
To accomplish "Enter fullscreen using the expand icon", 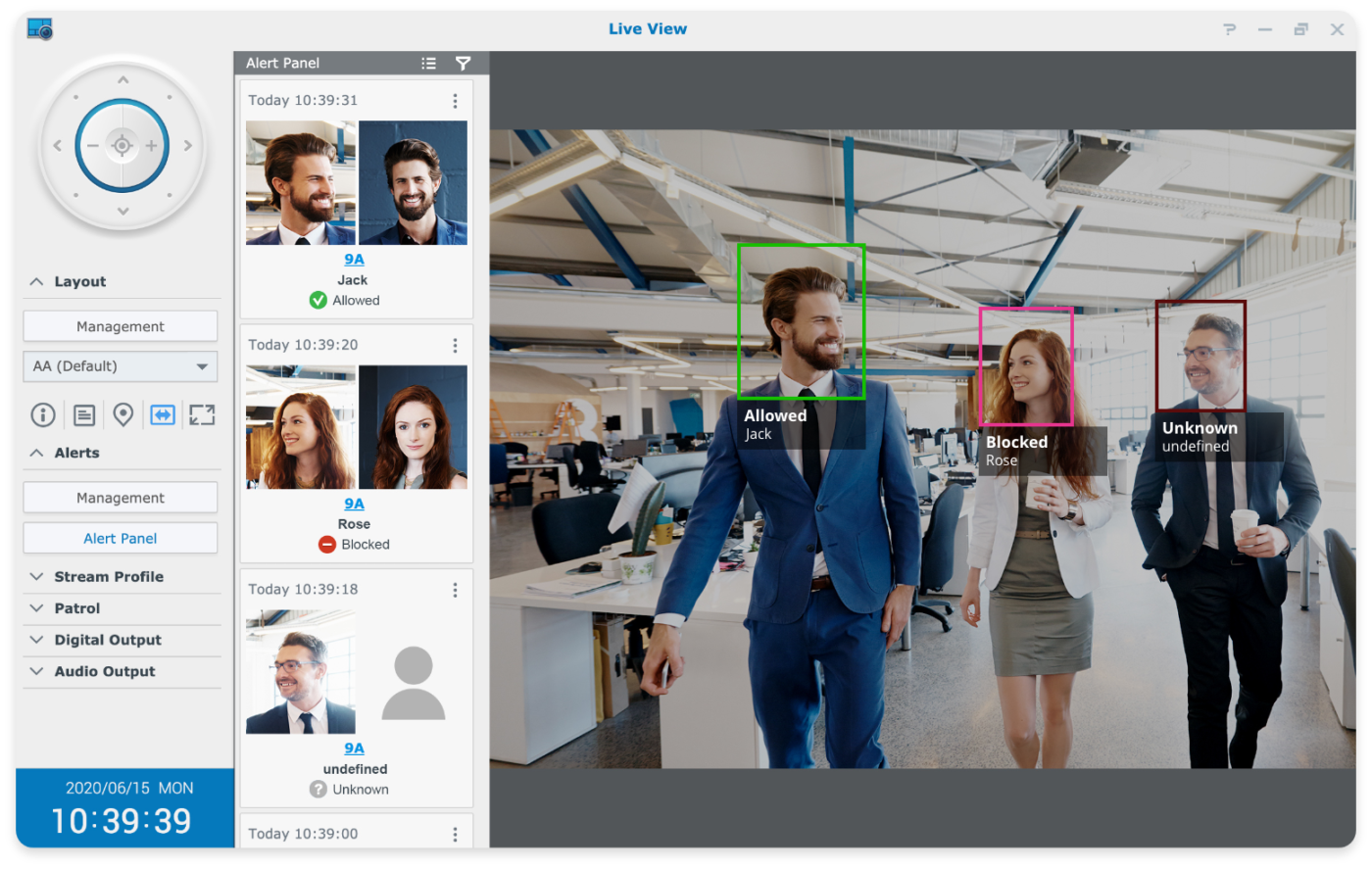I will [202, 414].
